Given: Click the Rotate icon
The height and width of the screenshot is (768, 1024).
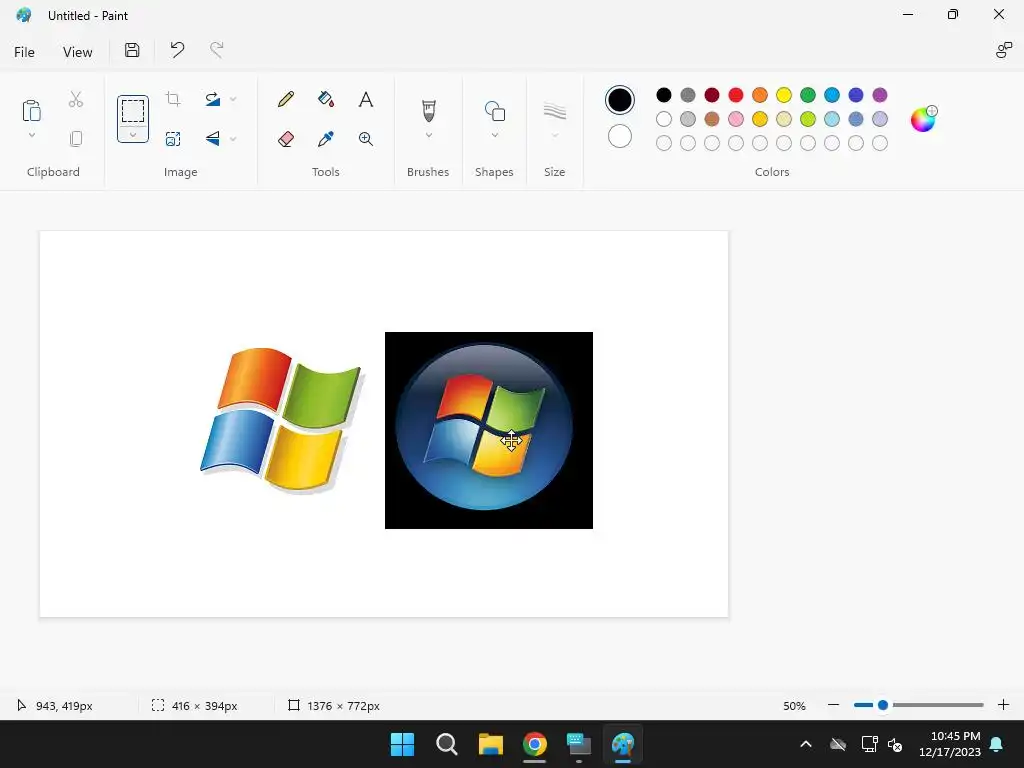Looking at the screenshot, I should 213,99.
